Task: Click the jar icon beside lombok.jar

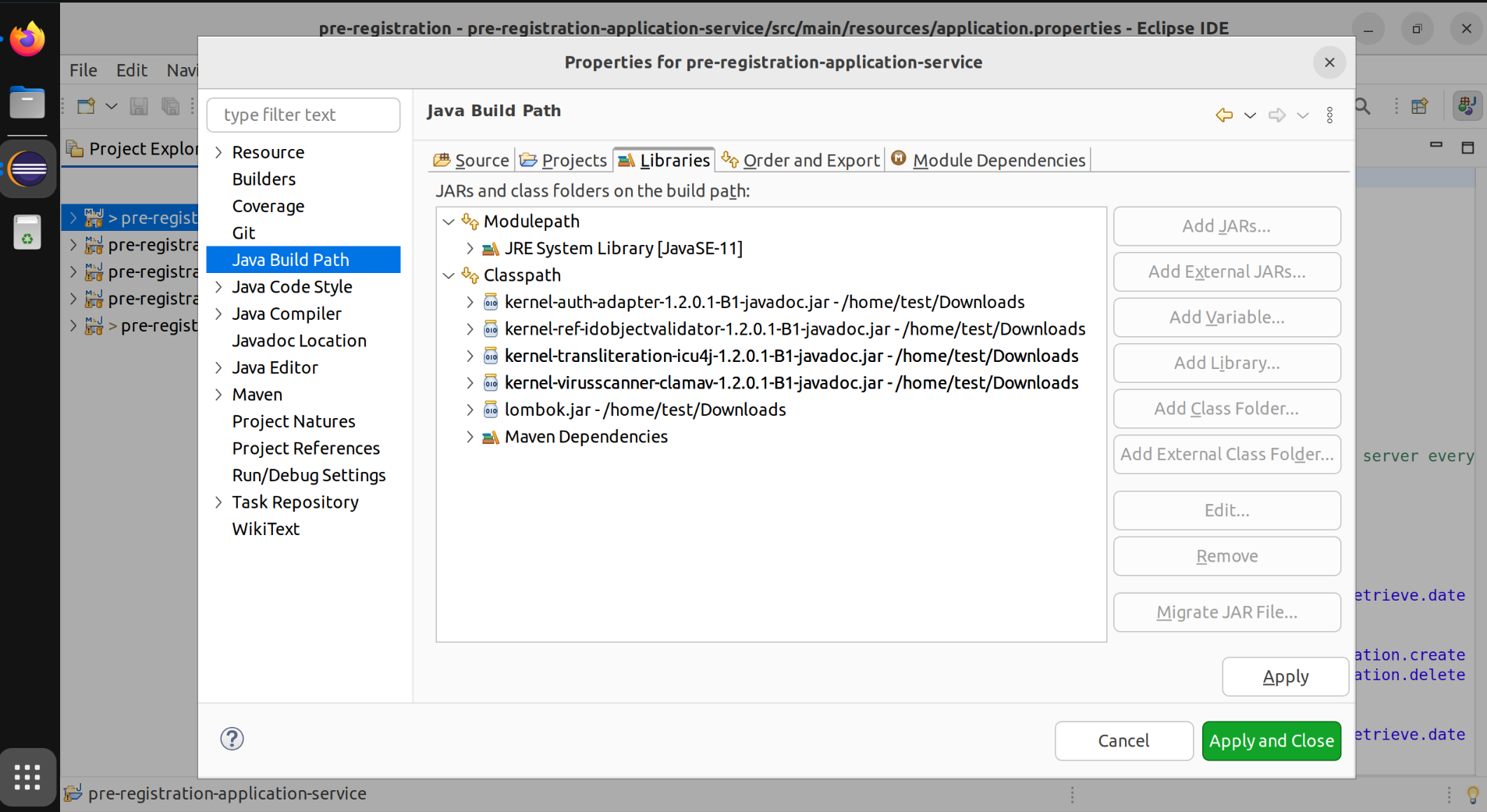Action: (491, 410)
